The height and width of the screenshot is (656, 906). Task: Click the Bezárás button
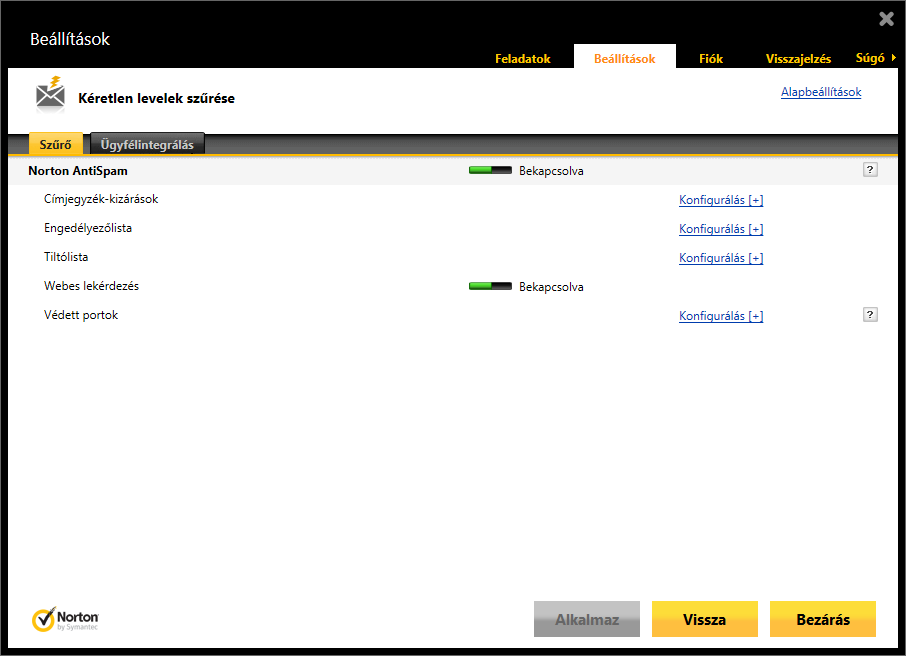pyautogui.click(x=823, y=619)
